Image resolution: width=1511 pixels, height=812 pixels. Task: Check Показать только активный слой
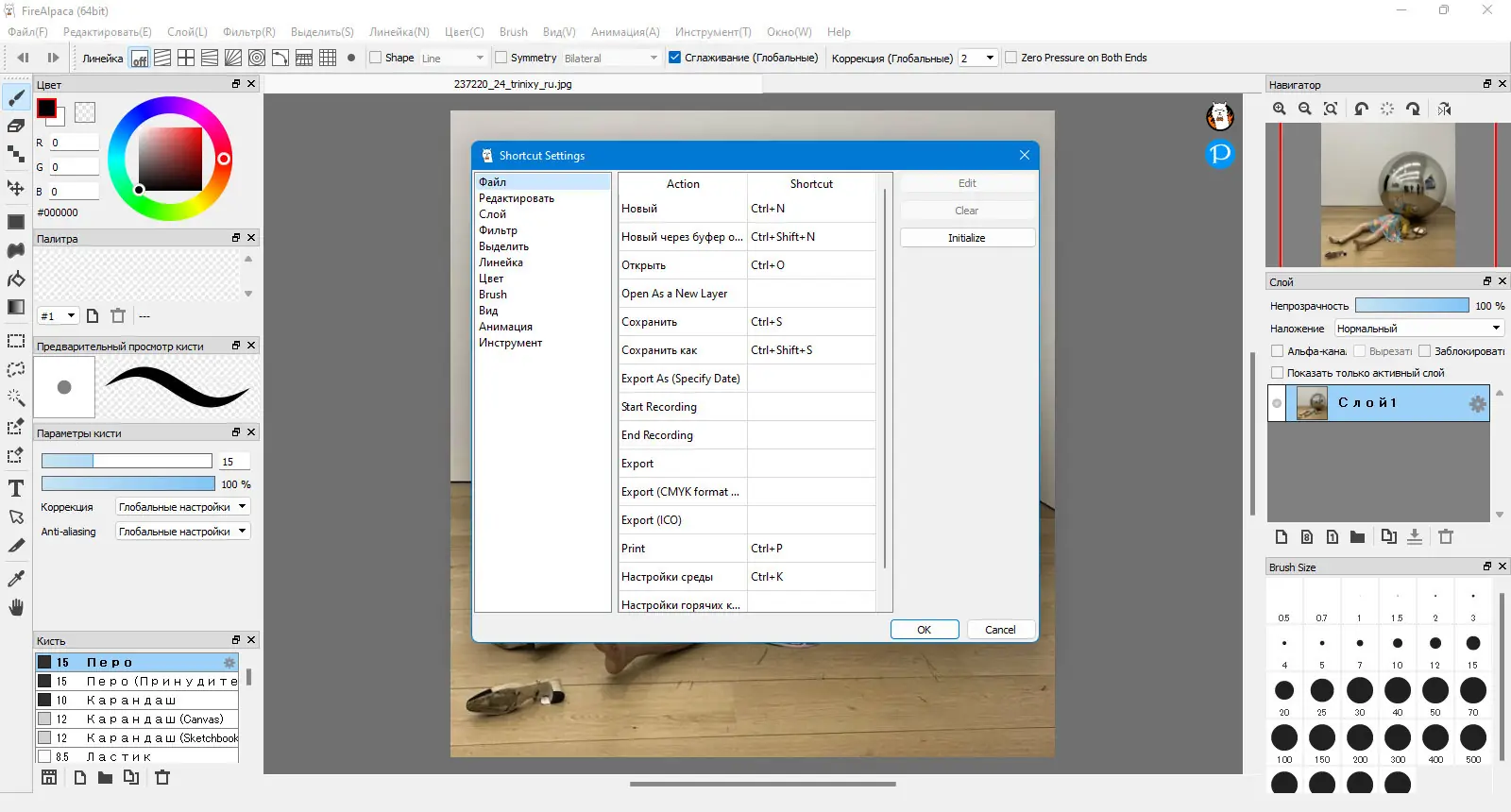click(1277, 373)
